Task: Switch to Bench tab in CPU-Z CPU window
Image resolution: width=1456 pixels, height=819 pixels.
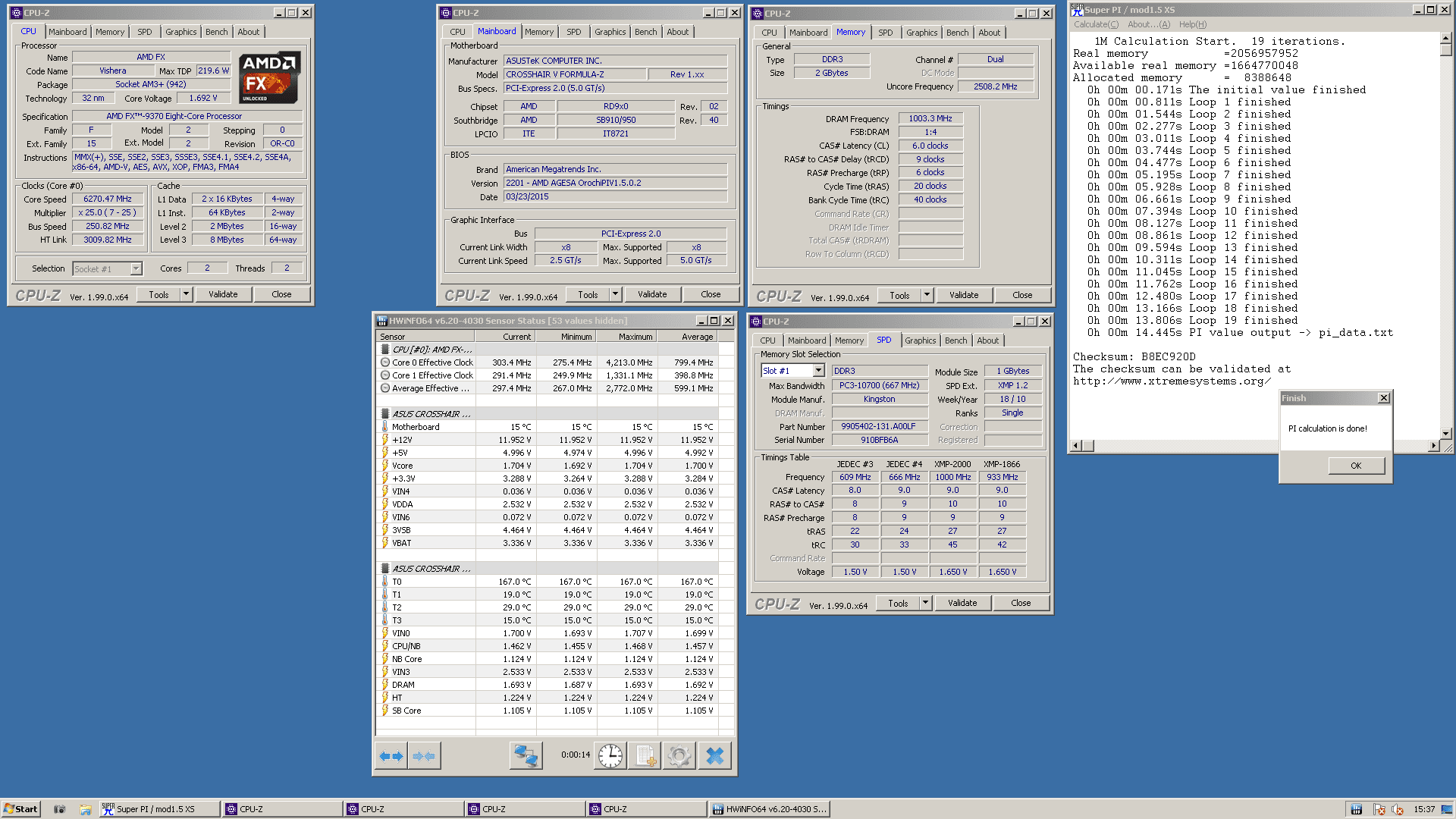Action: pyautogui.click(x=216, y=32)
